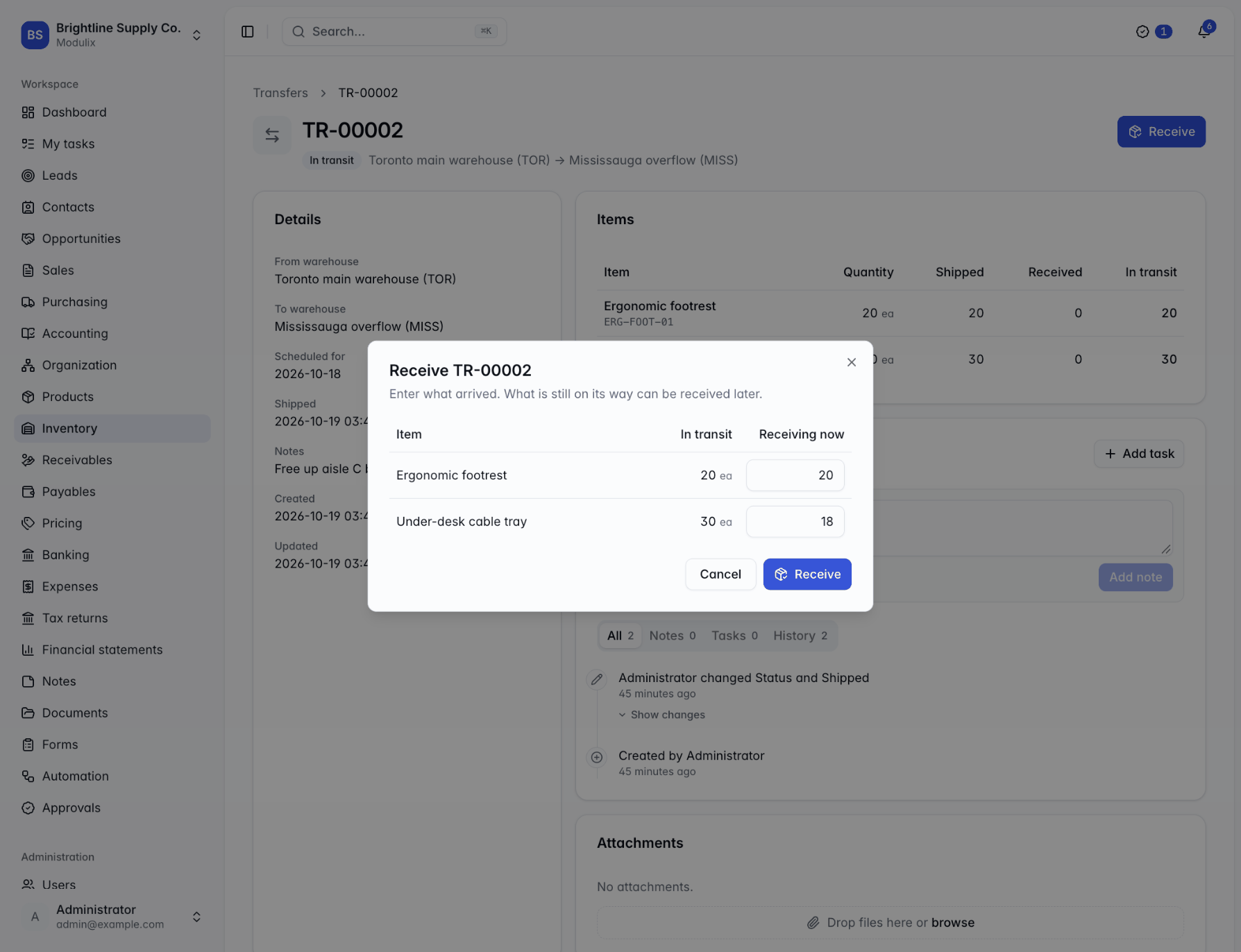
Task: Open Administrator account menu
Action: 112,917
